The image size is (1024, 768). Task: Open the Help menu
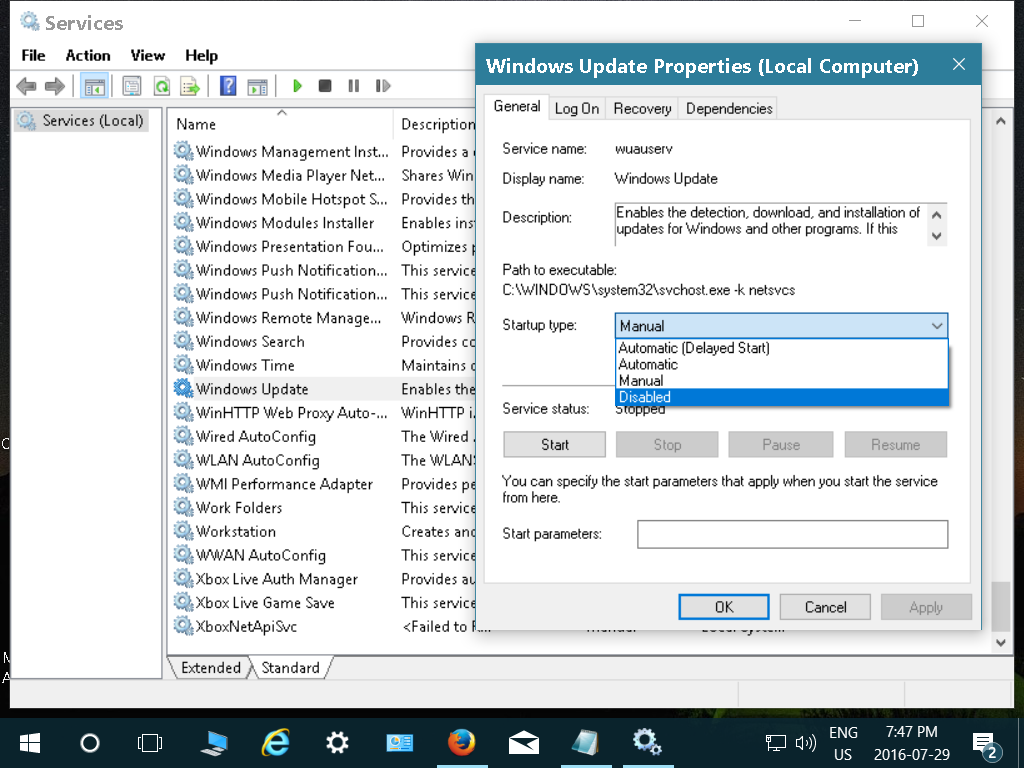(201, 56)
